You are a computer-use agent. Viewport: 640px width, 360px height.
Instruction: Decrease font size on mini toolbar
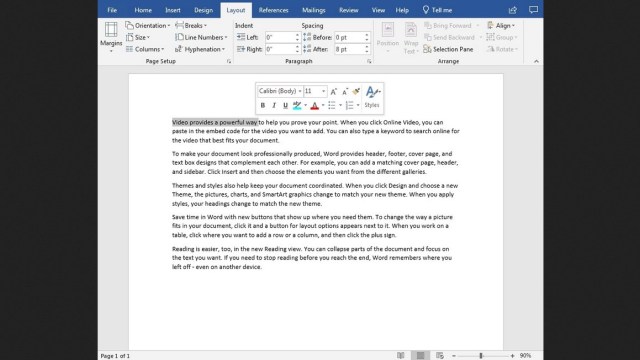[345, 91]
